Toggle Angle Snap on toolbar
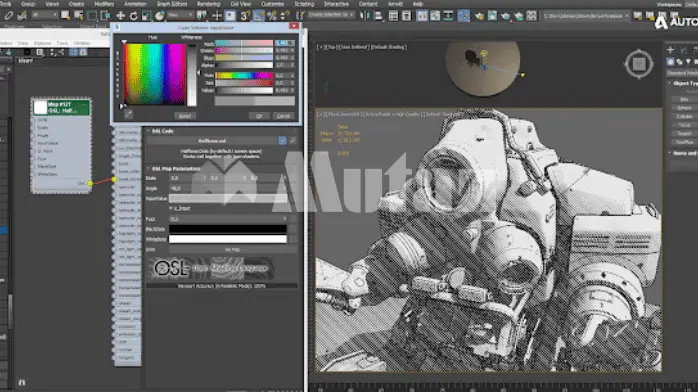The image size is (698, 392). pos(258,16)
